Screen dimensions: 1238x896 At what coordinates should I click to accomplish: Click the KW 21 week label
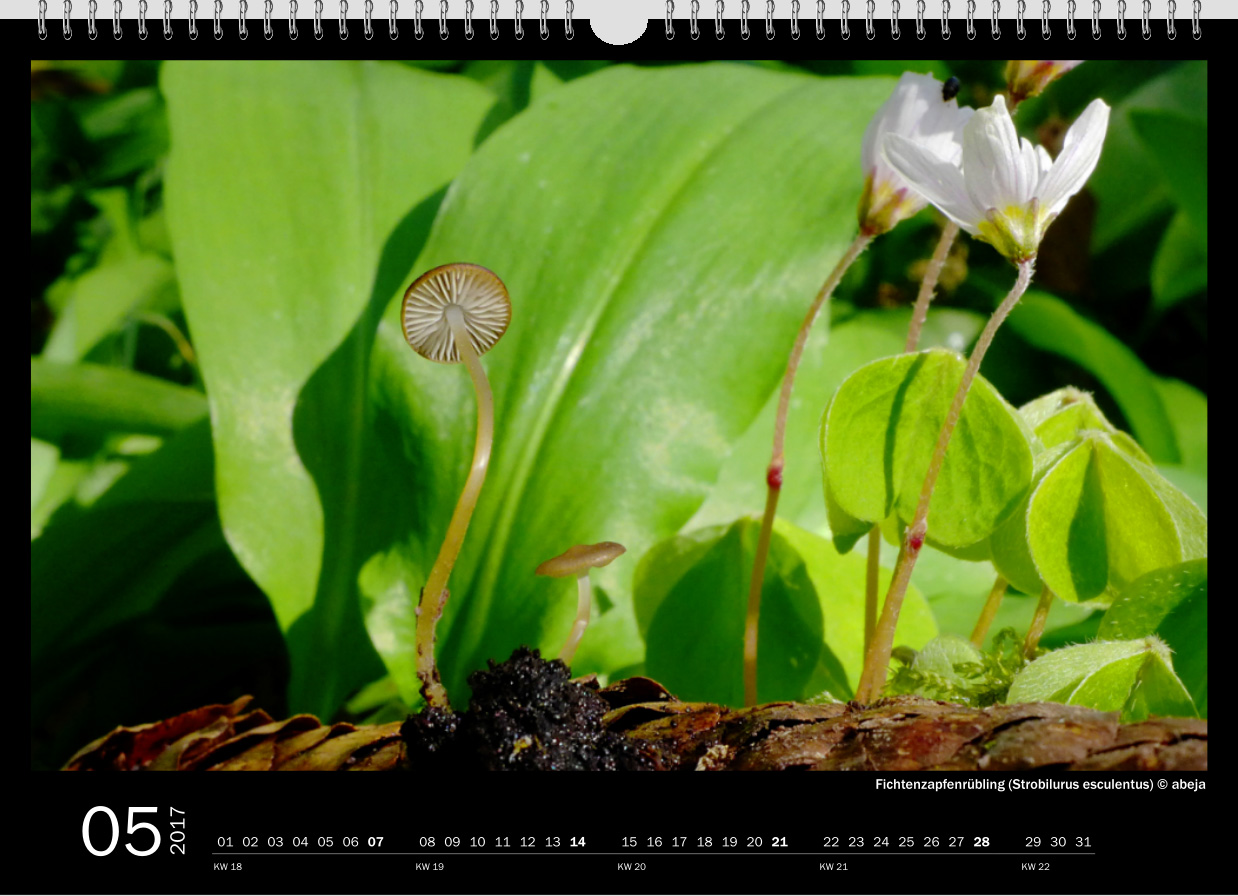point(834,867)
